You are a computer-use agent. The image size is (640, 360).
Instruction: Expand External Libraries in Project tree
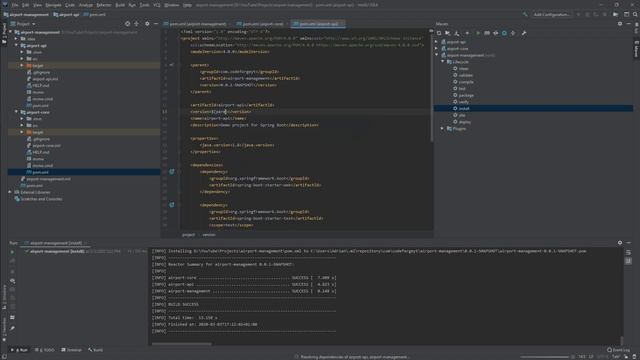click(x=10, y=192)
